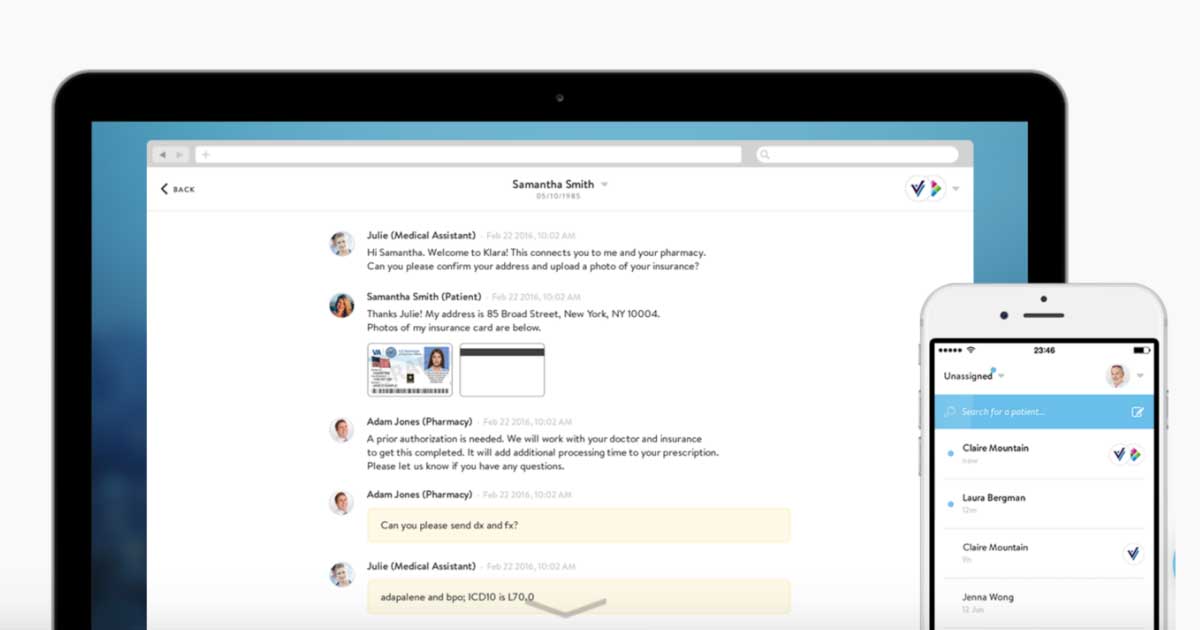Click the BACK button in the top left
The height and width of the screenshot is (630, 1200).
[x=177, y=189]
